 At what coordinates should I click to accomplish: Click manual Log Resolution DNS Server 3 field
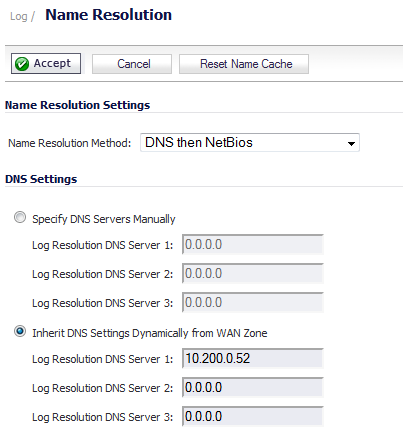[253, 302]
